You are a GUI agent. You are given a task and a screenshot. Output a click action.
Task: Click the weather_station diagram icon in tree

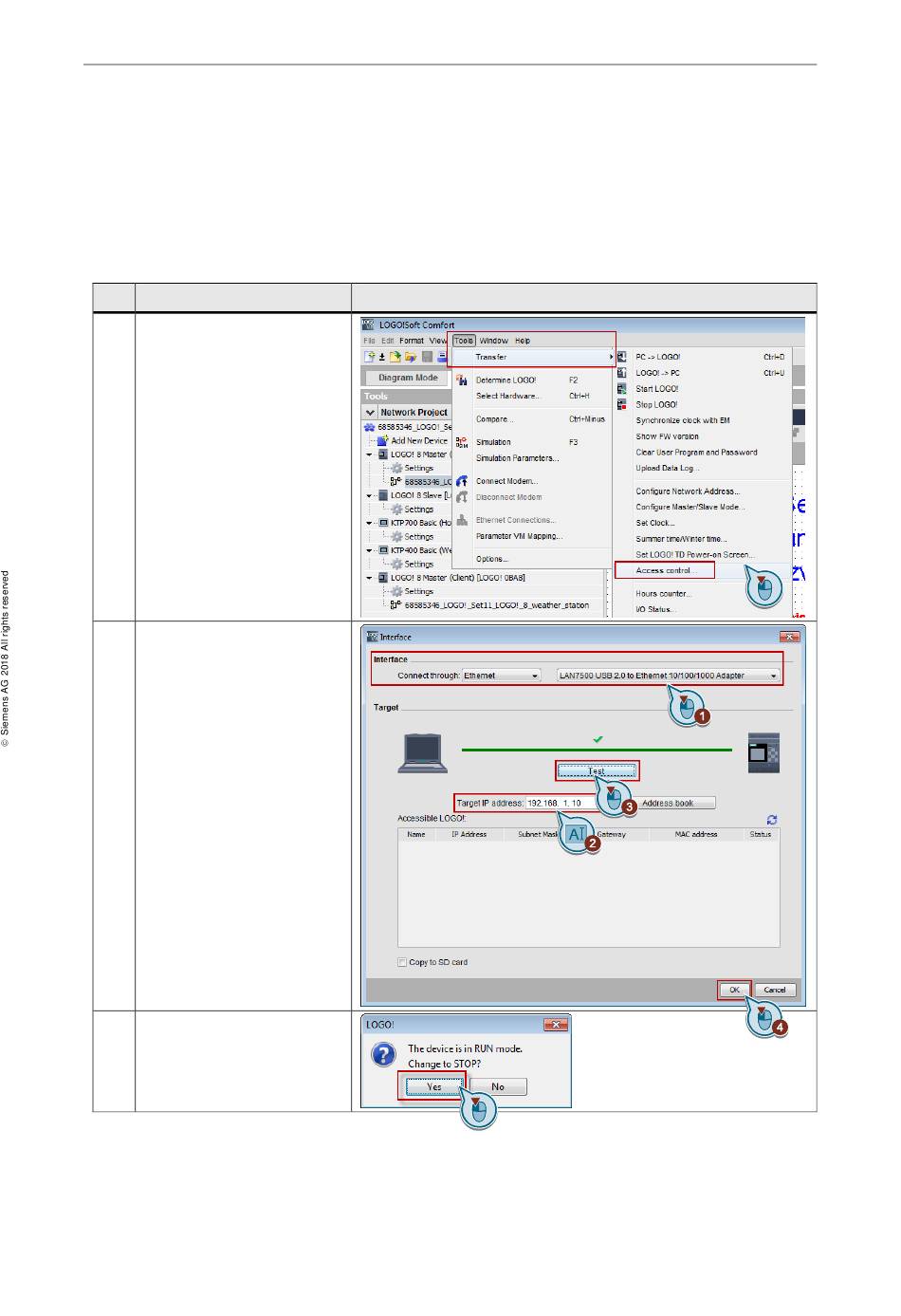pyautogui.click(x=396, y=604)
